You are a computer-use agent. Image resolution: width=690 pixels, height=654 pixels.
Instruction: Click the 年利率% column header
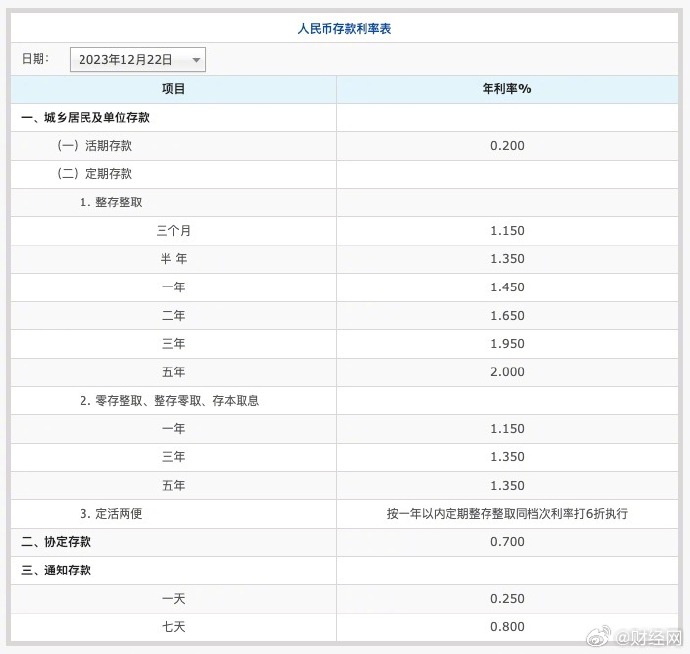pos(507,89)
